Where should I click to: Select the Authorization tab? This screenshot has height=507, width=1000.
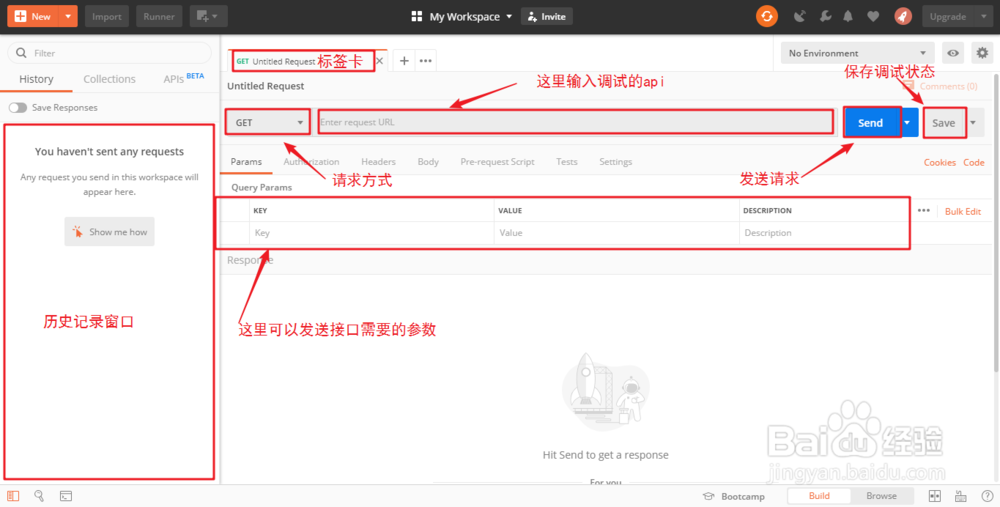click(x=311, y=162)
